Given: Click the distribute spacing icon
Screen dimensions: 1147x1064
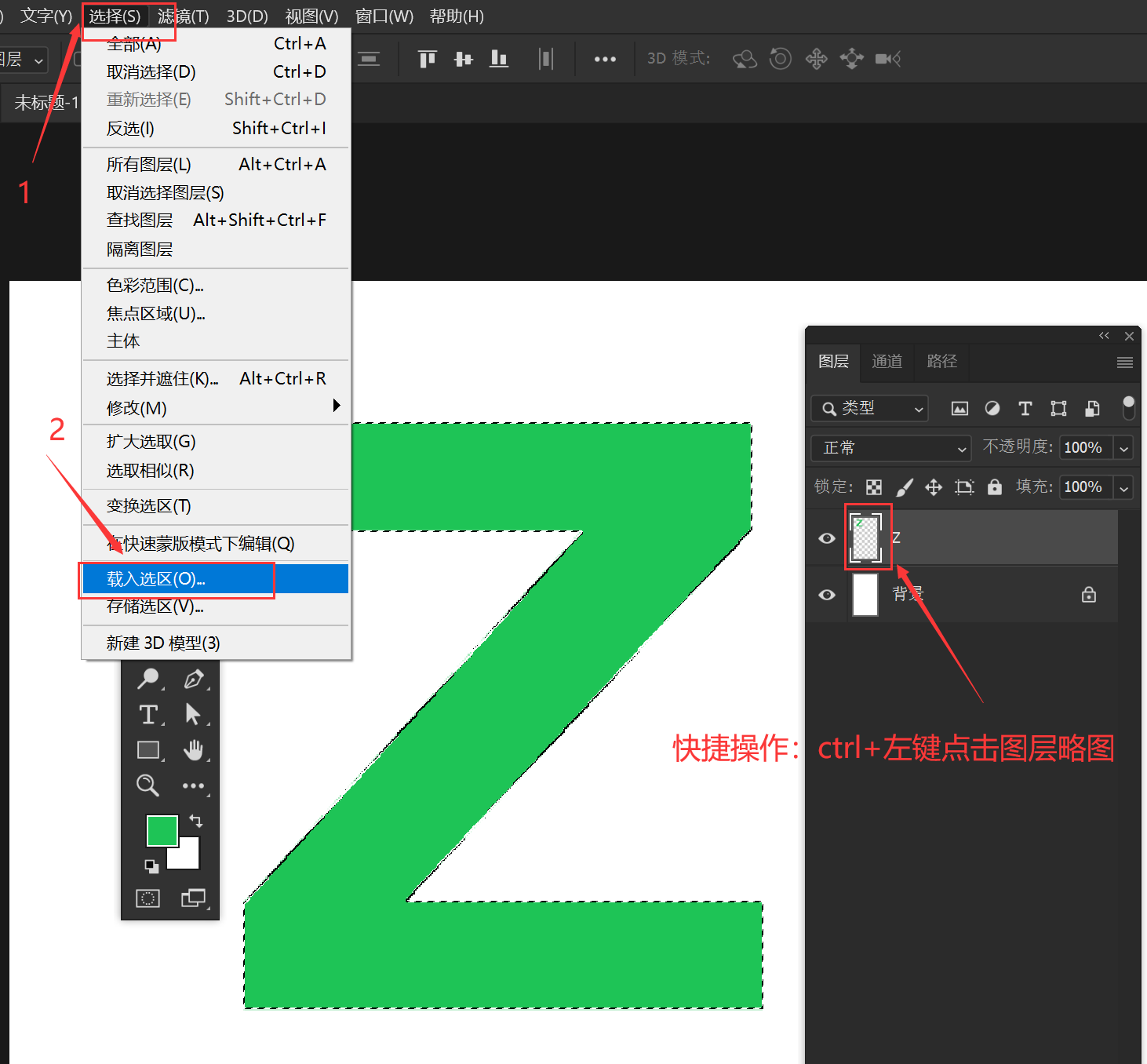Looking at the screenshot, I should coord(547,59).
